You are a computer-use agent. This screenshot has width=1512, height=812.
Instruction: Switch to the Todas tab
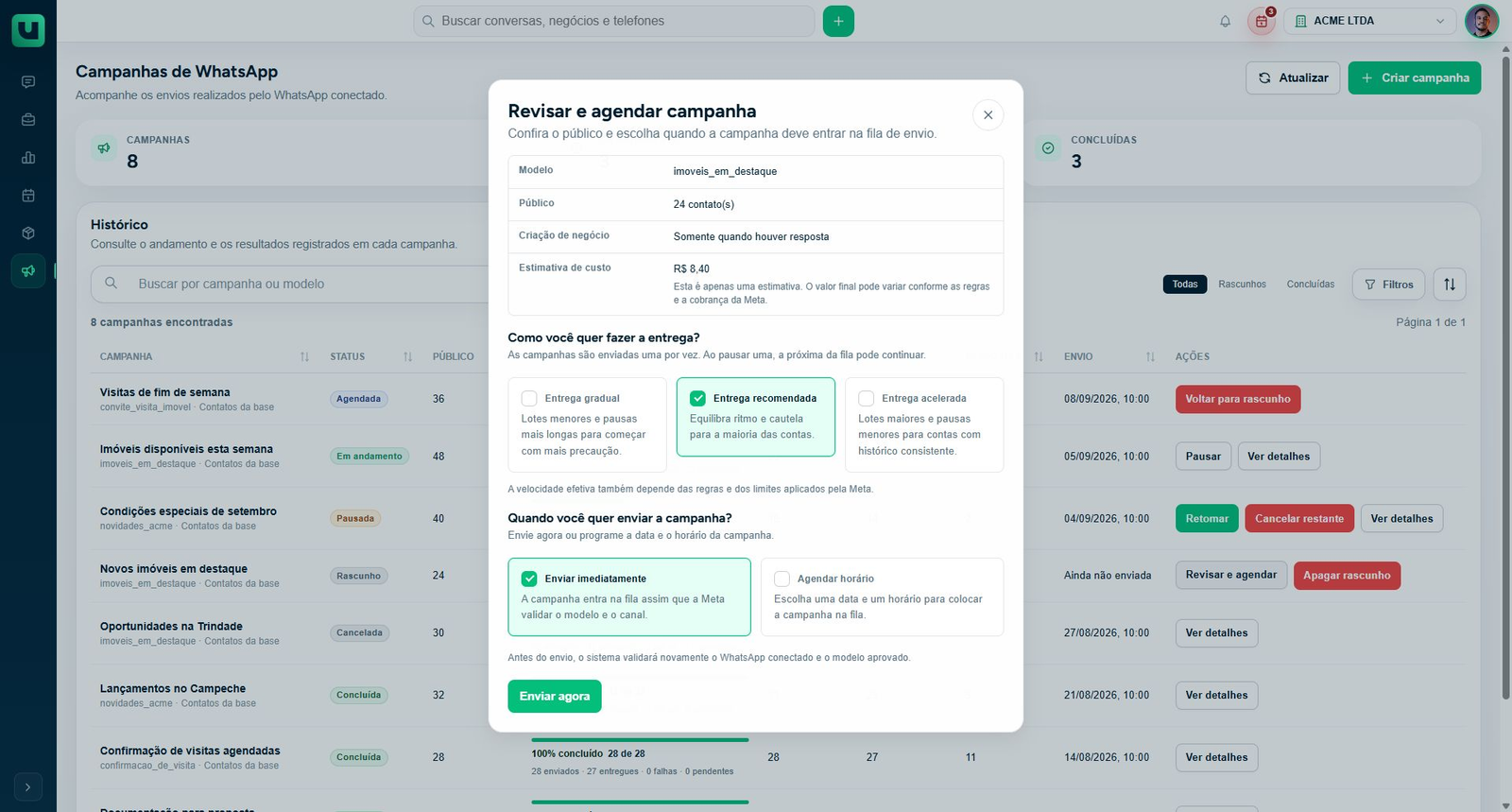[x=1185, y=285]
